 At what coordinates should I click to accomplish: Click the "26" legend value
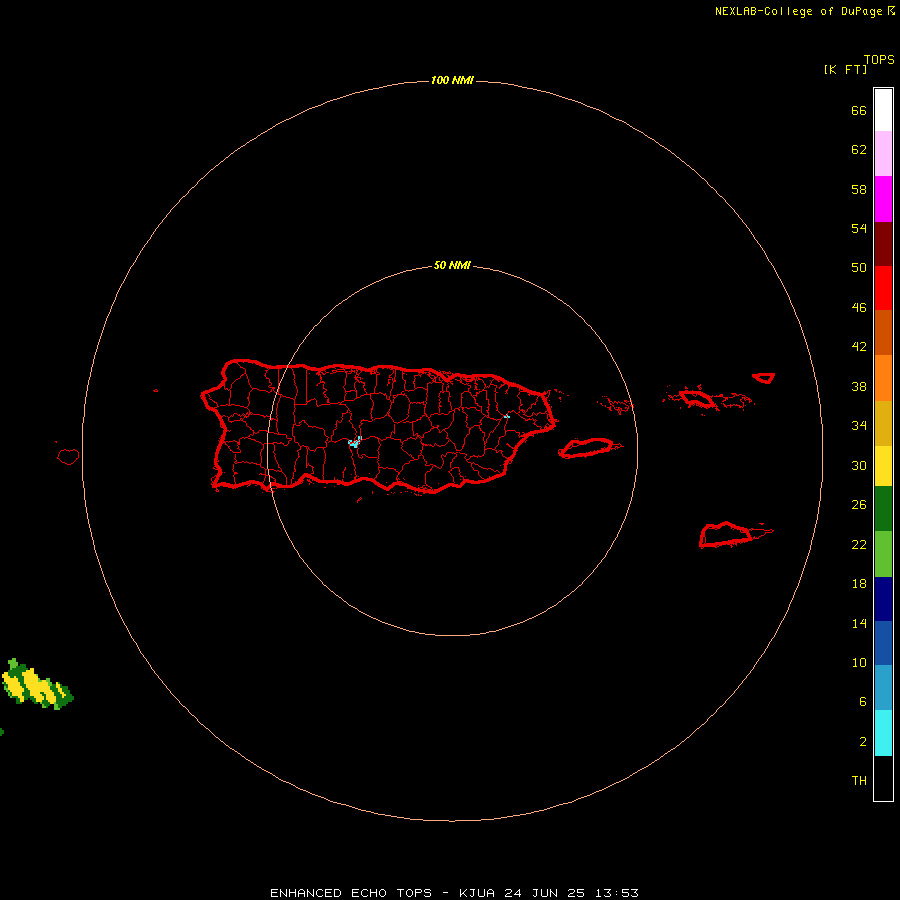point(859,505)
